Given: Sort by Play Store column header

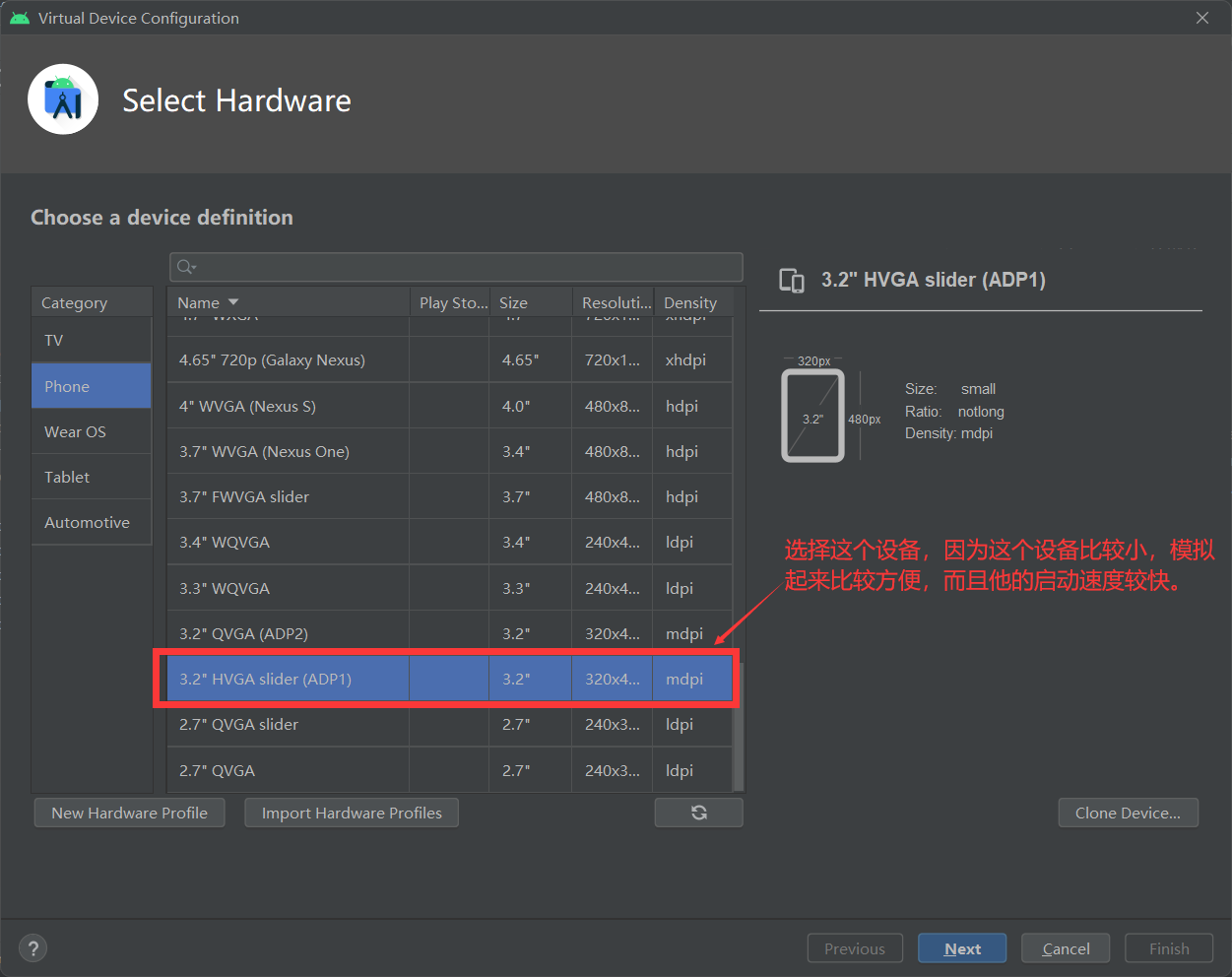Looking at the screenshot, I should 450,302.
